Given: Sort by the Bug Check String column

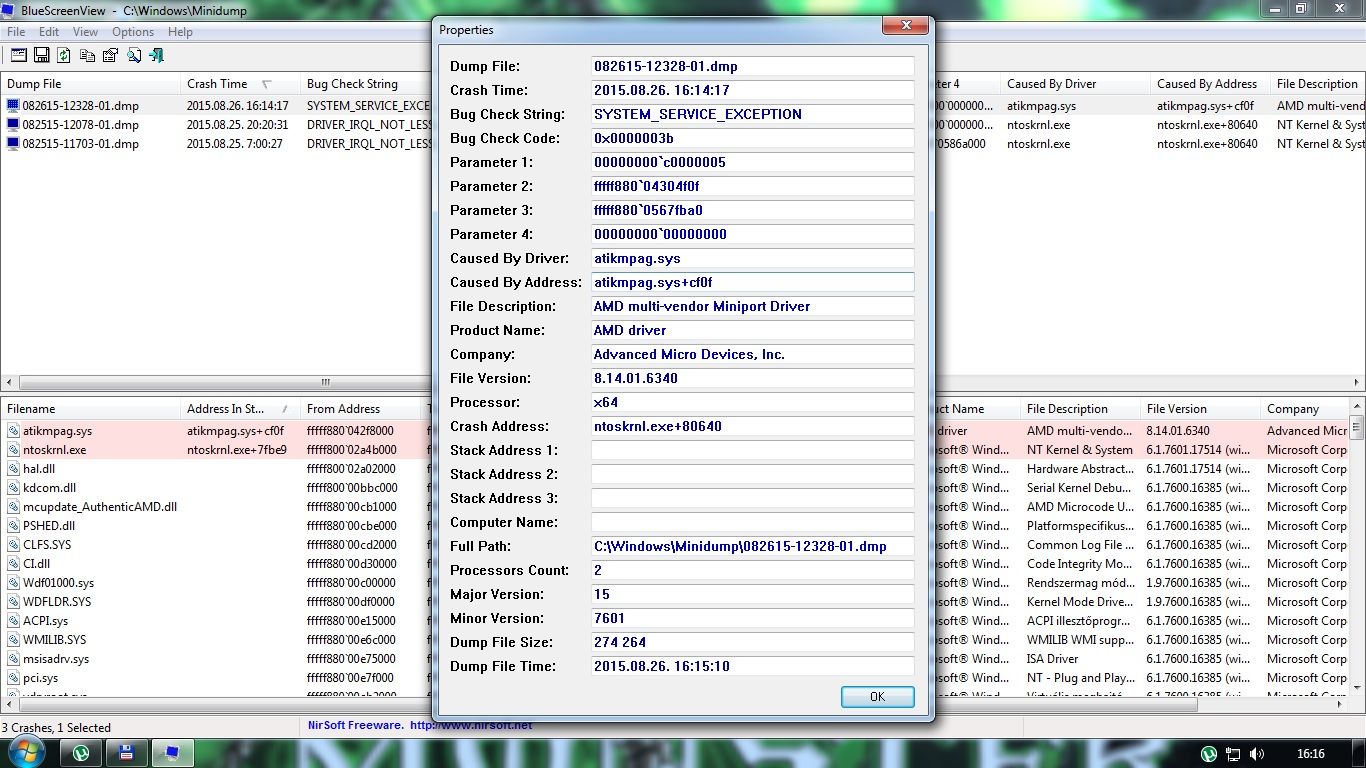Looking at the screenshot, I should 365,84.
